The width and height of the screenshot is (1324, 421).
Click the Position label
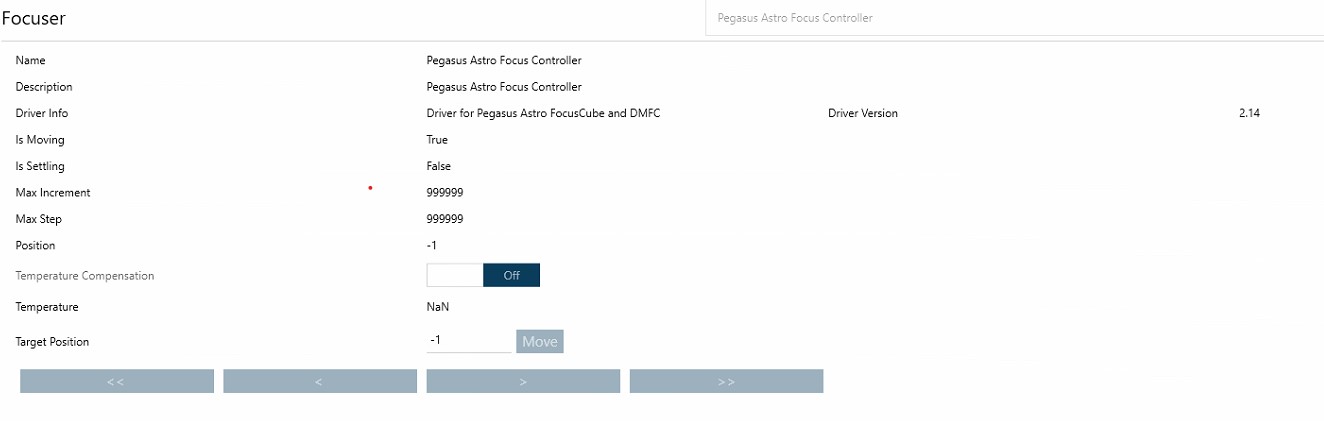point(35,245)
